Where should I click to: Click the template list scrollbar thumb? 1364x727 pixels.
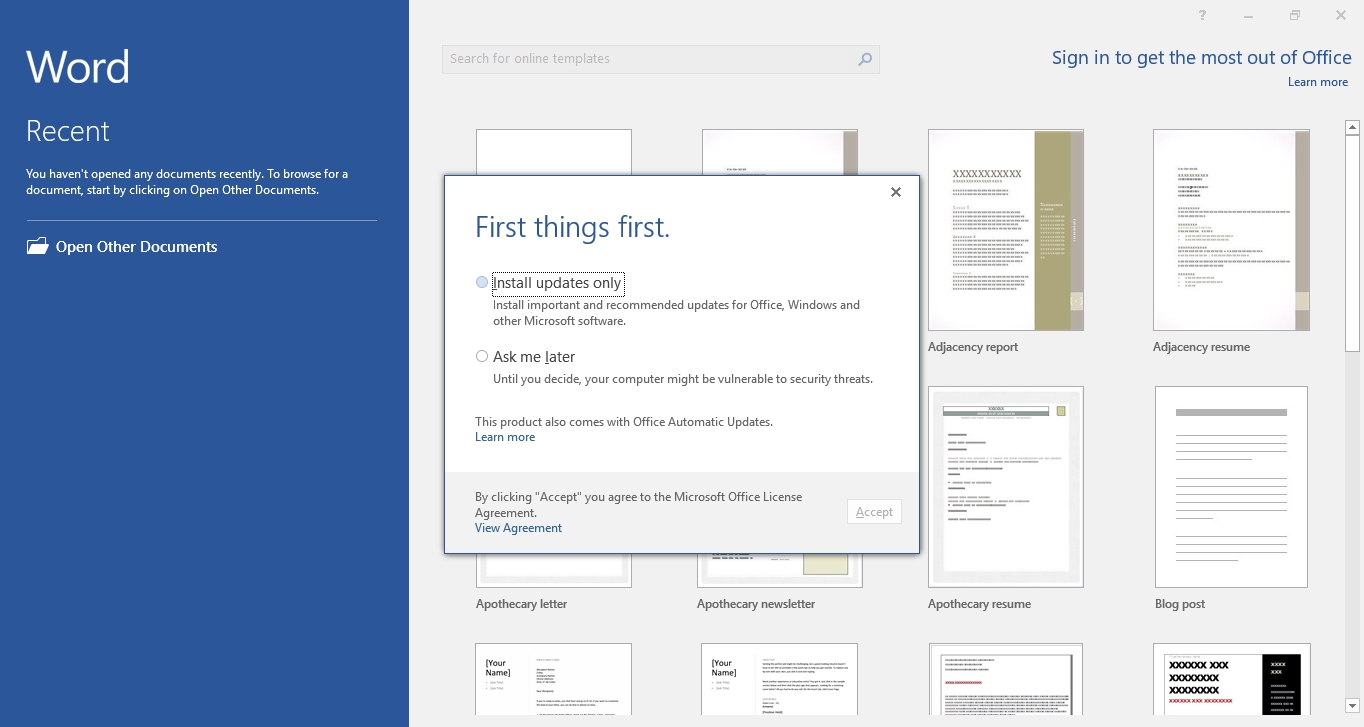tap(1352, 243)
